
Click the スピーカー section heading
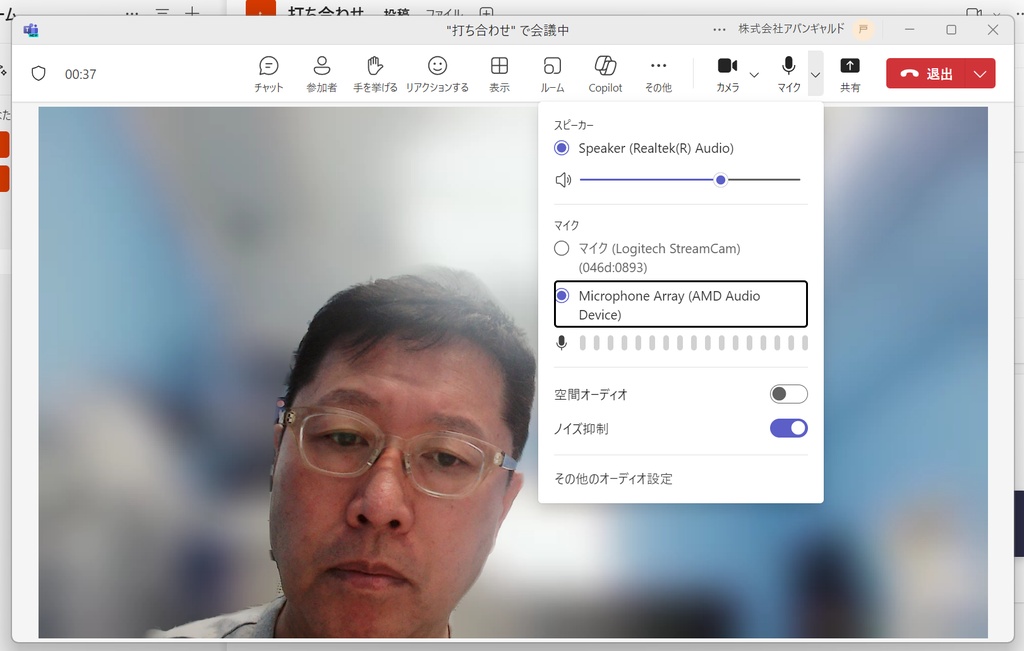pyautogui.click(x=574, y=125)
